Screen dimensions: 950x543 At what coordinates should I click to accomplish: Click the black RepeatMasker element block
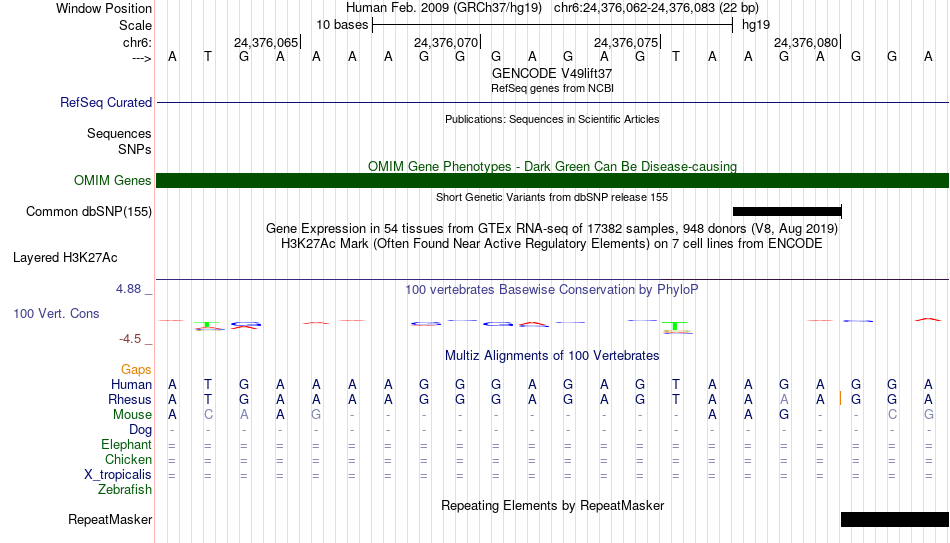tap(895, 519)
